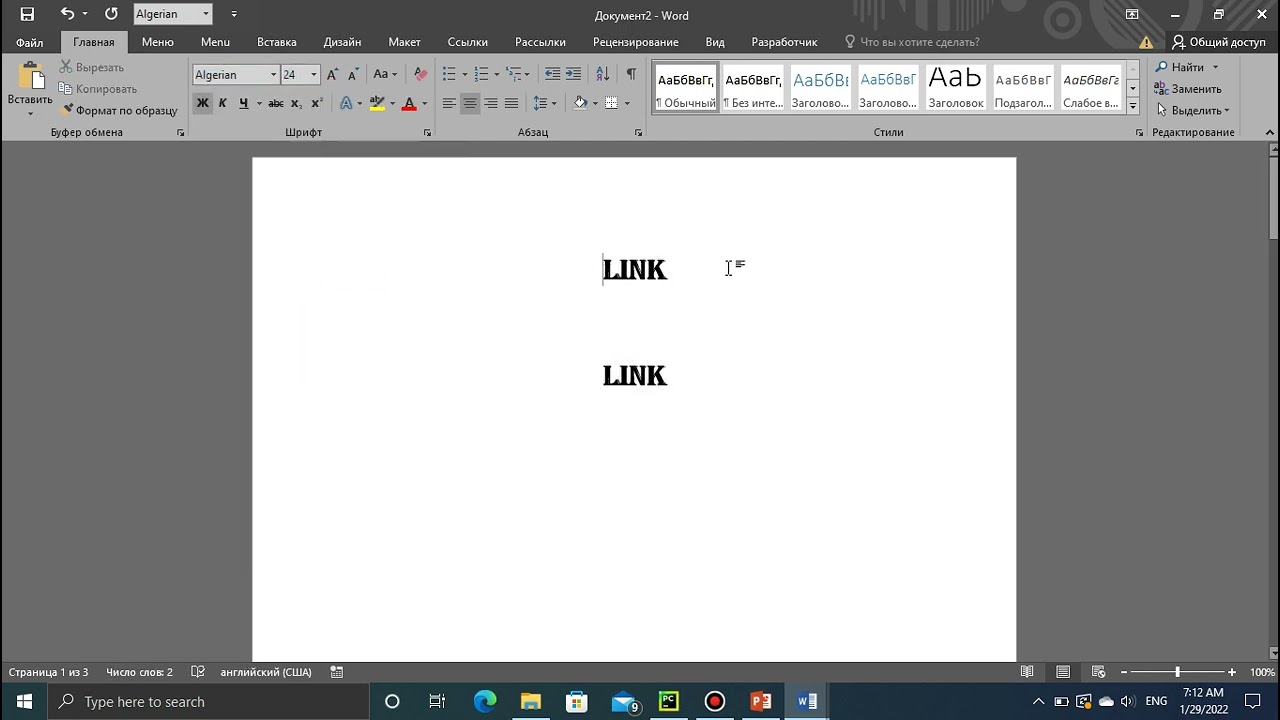Click the Tell me search field

[912, 42]
